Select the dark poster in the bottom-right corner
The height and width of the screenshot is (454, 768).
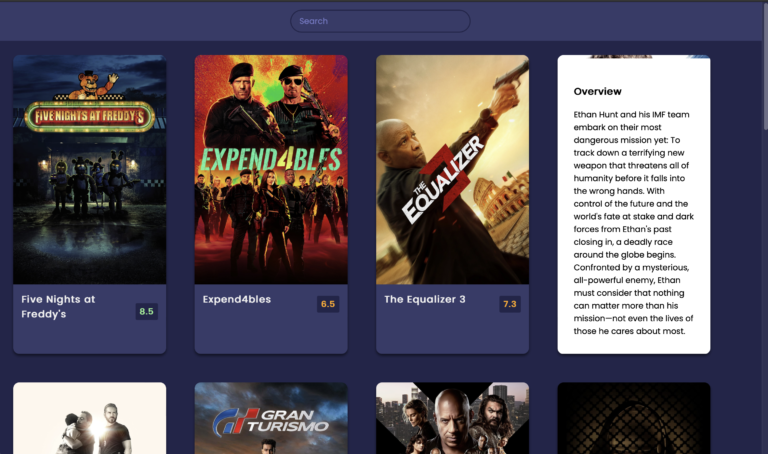coord(633,420)
